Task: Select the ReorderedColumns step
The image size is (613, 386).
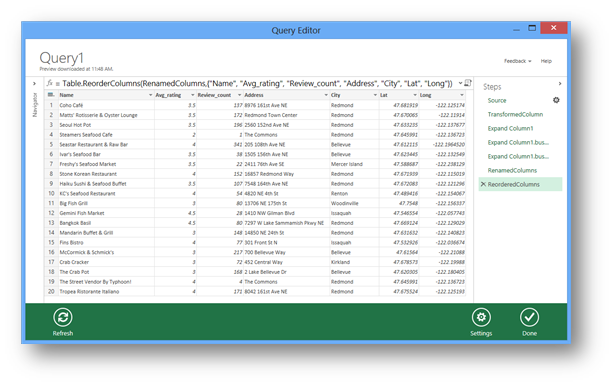Action: pos(513,184)
